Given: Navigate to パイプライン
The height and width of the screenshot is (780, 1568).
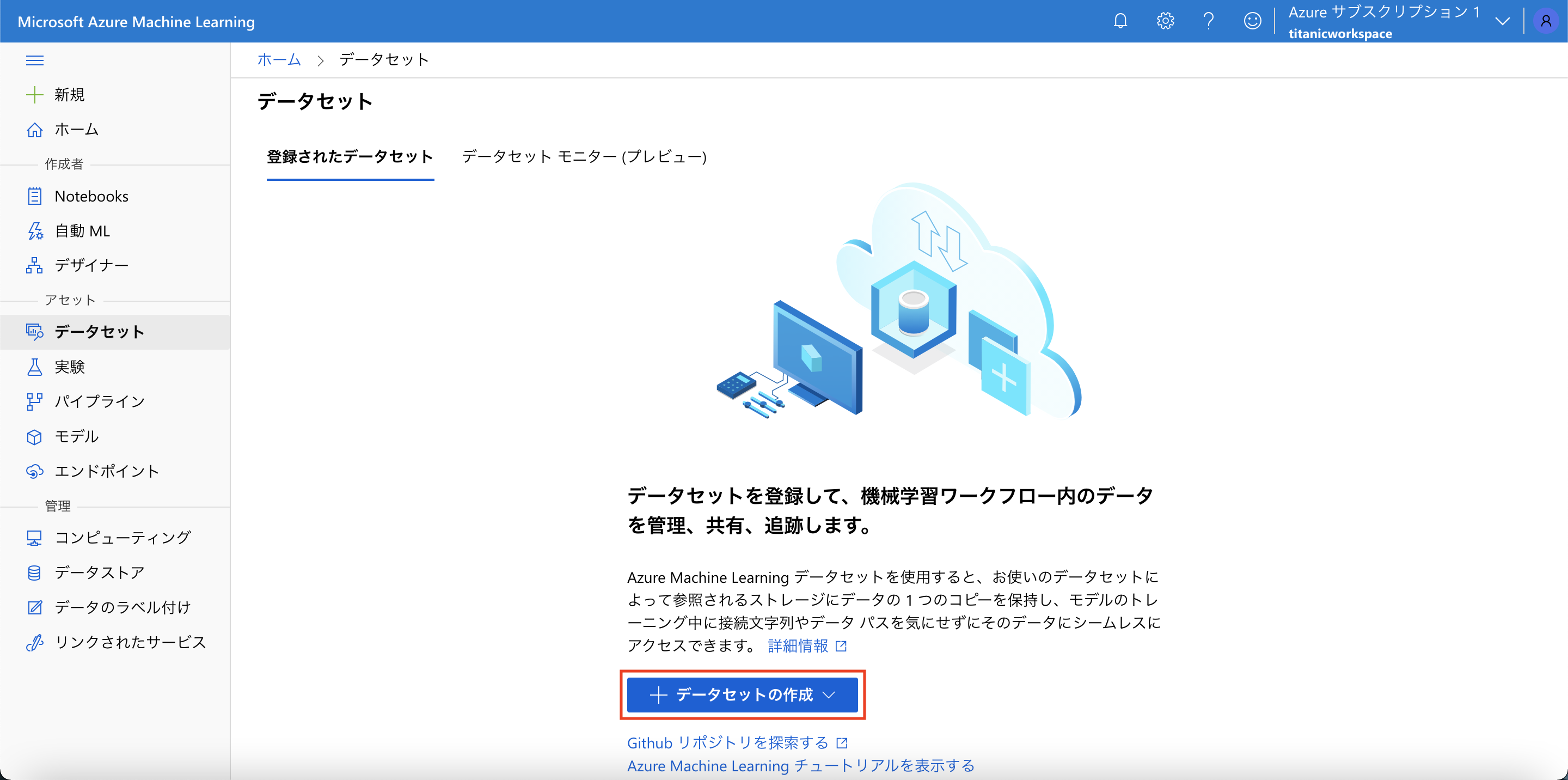Looking at the screenshot, I should 99,401.
